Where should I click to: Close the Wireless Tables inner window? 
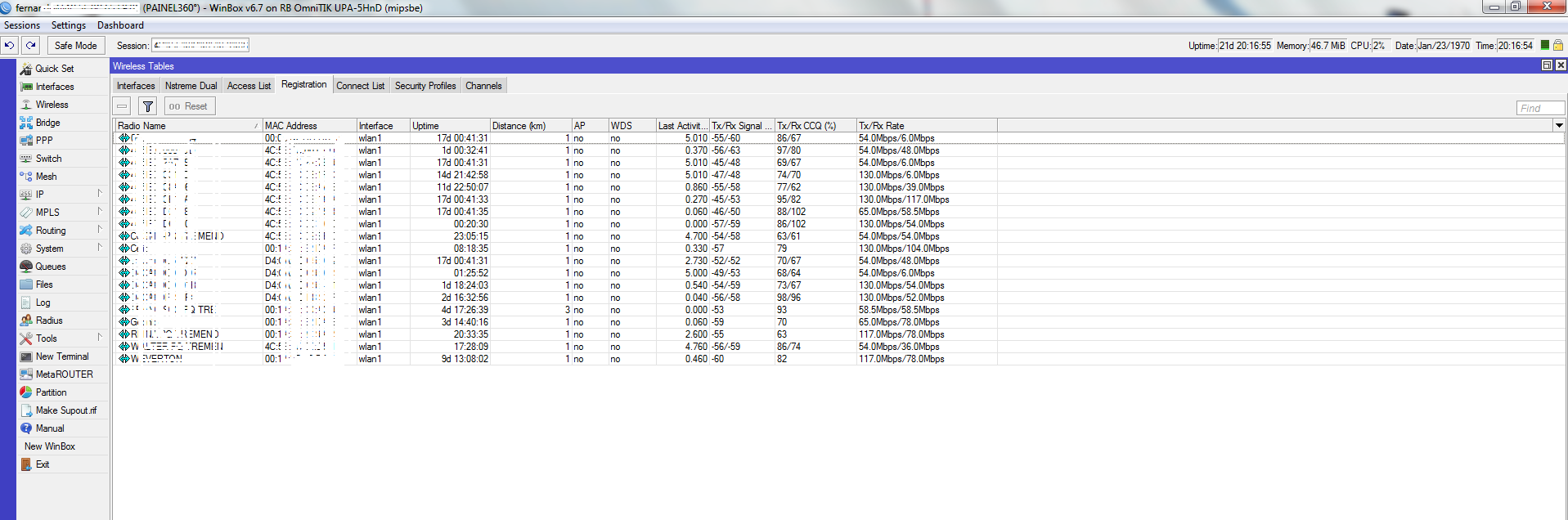(x=1561, y=65)
